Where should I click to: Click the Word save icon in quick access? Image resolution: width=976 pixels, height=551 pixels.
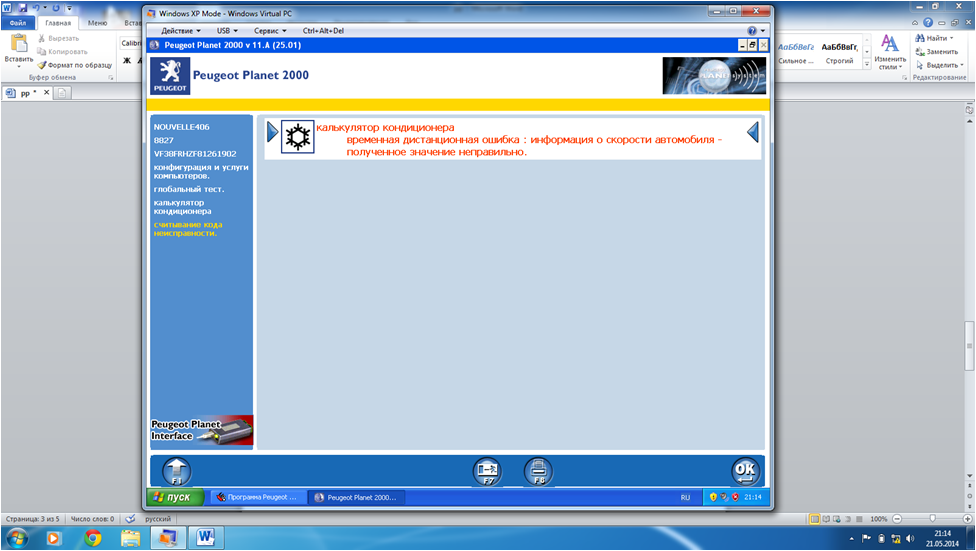(x=22, y=7)
